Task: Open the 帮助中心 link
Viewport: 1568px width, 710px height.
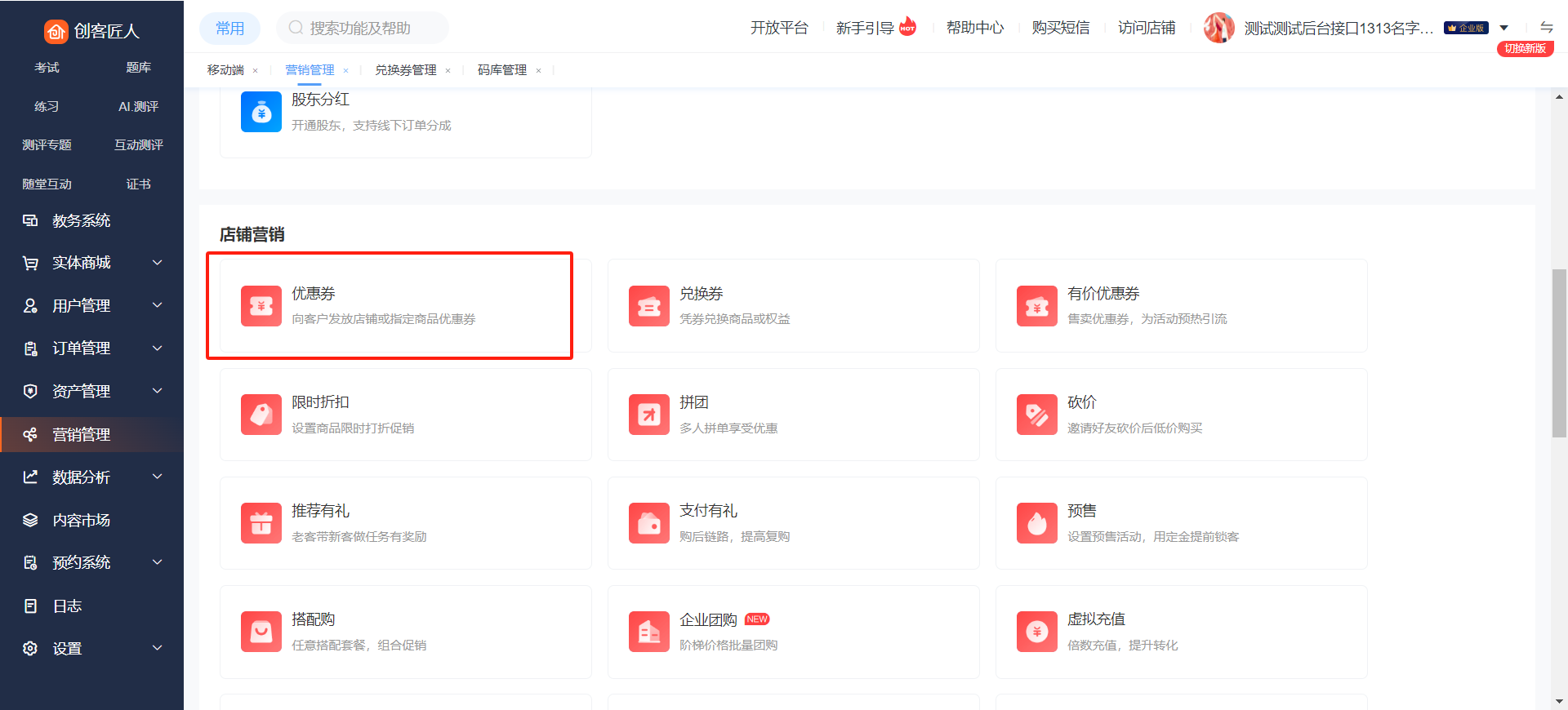Action: (974, 28)
